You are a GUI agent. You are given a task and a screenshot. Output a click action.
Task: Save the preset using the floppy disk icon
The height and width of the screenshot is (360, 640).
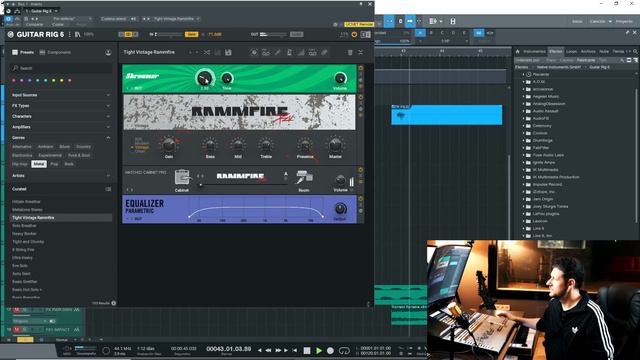(229, 52)
